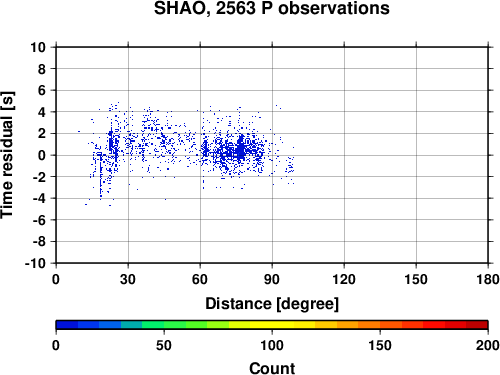Click the colorbar tick label 50
500x375 pixels.
(164, 345)
